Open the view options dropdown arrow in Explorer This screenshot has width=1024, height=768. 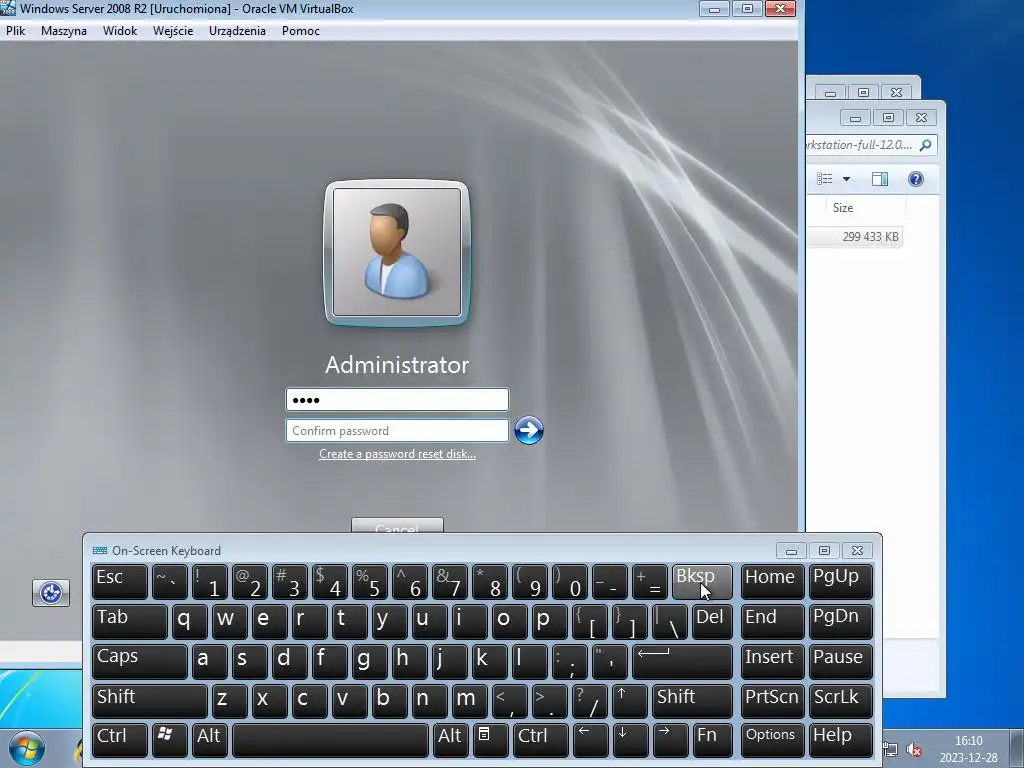pos(846,179)
